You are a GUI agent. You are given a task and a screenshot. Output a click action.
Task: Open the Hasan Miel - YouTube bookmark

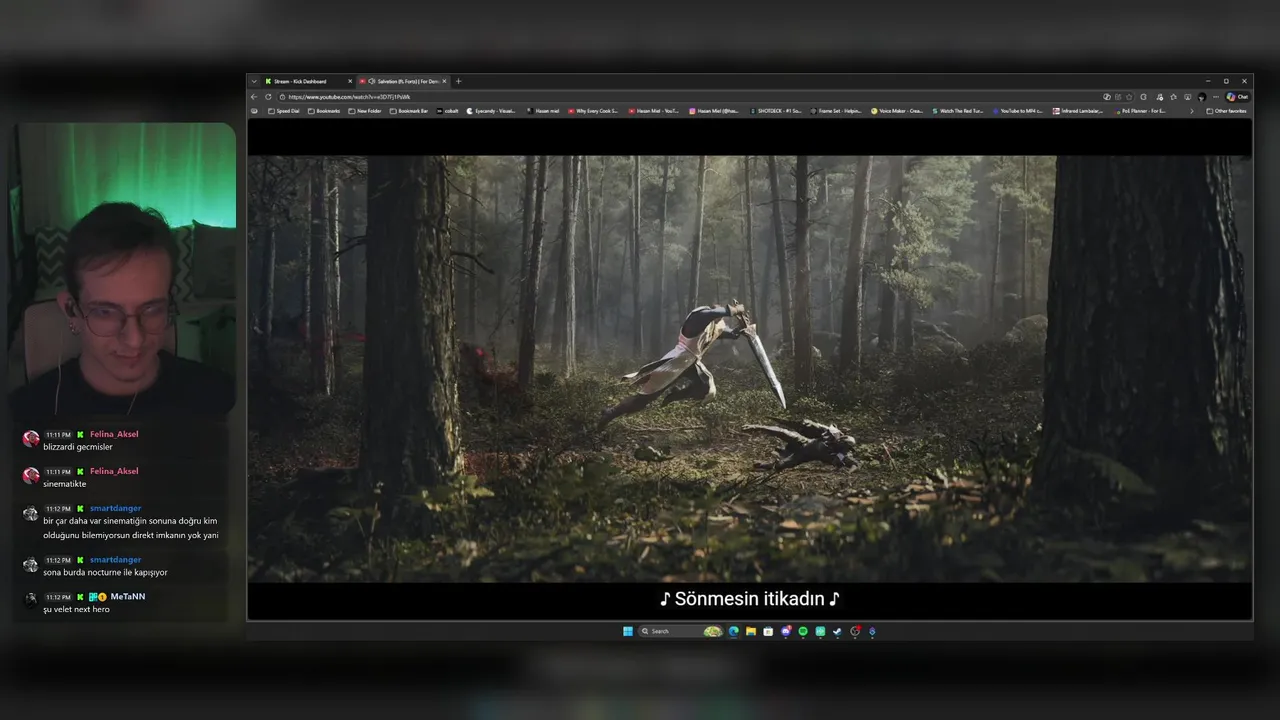[654, 111]
